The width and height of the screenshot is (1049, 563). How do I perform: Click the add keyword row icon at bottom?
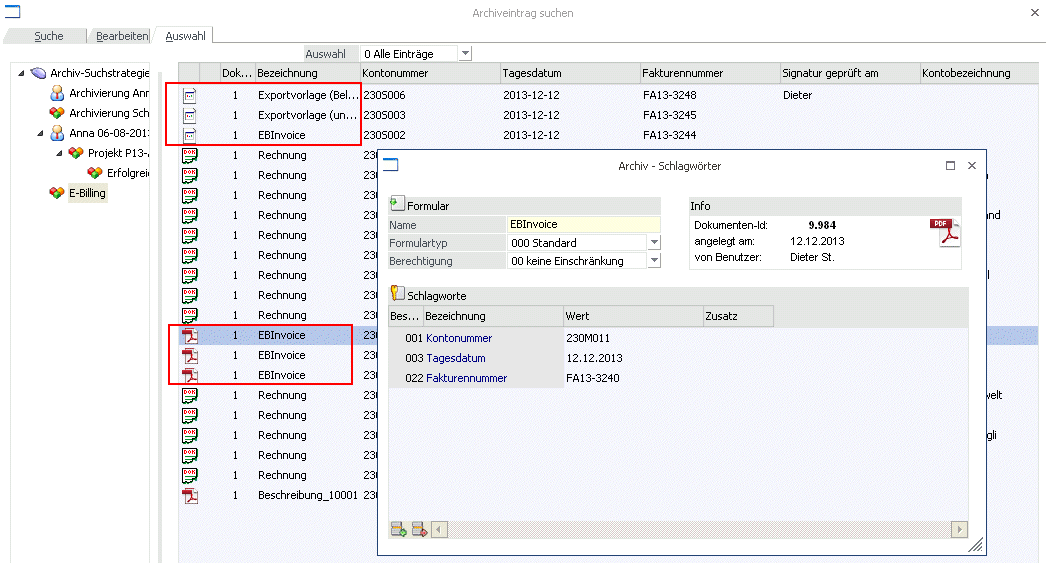coord(399,530)
